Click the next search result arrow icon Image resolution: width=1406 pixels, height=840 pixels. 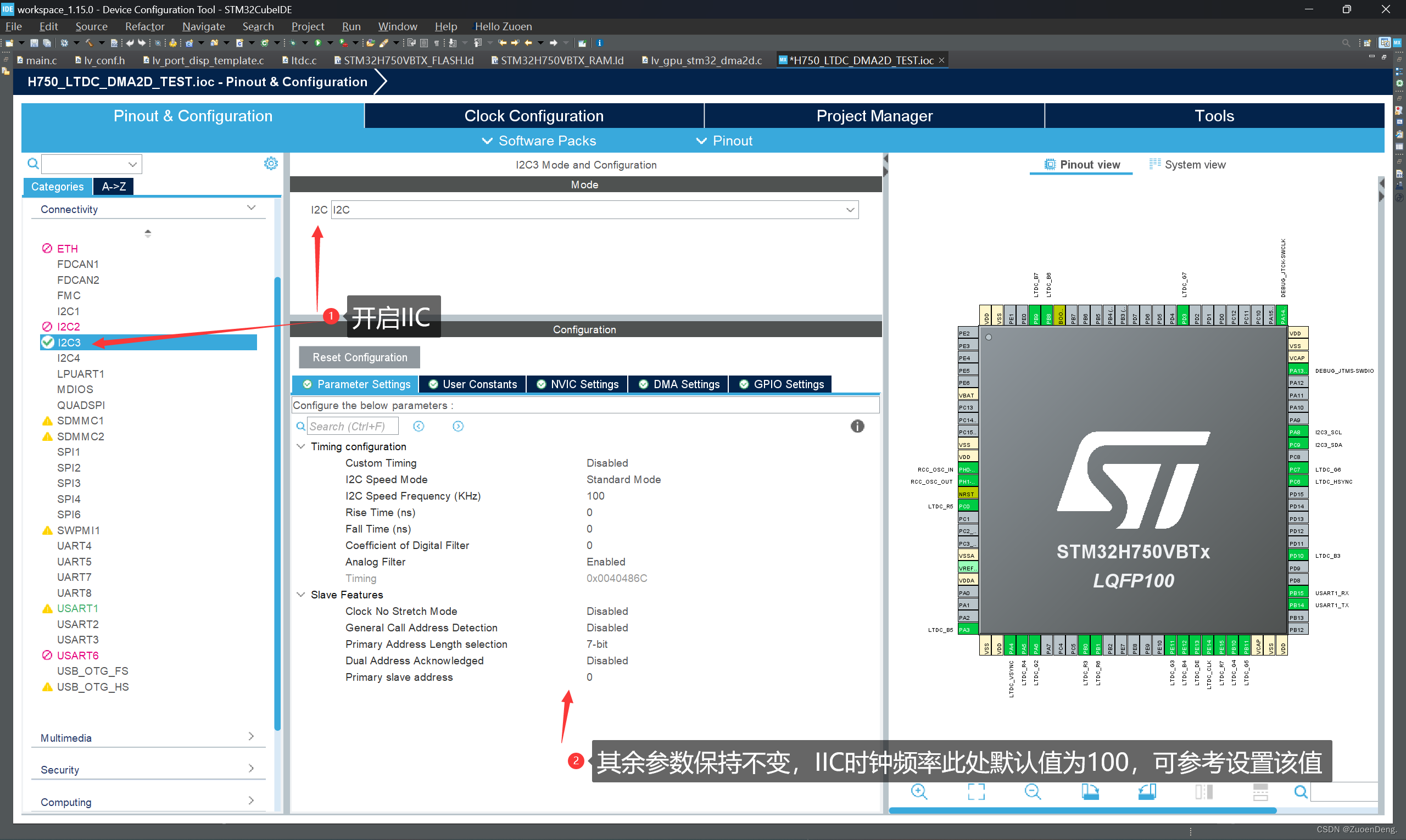tap(457, 426)
